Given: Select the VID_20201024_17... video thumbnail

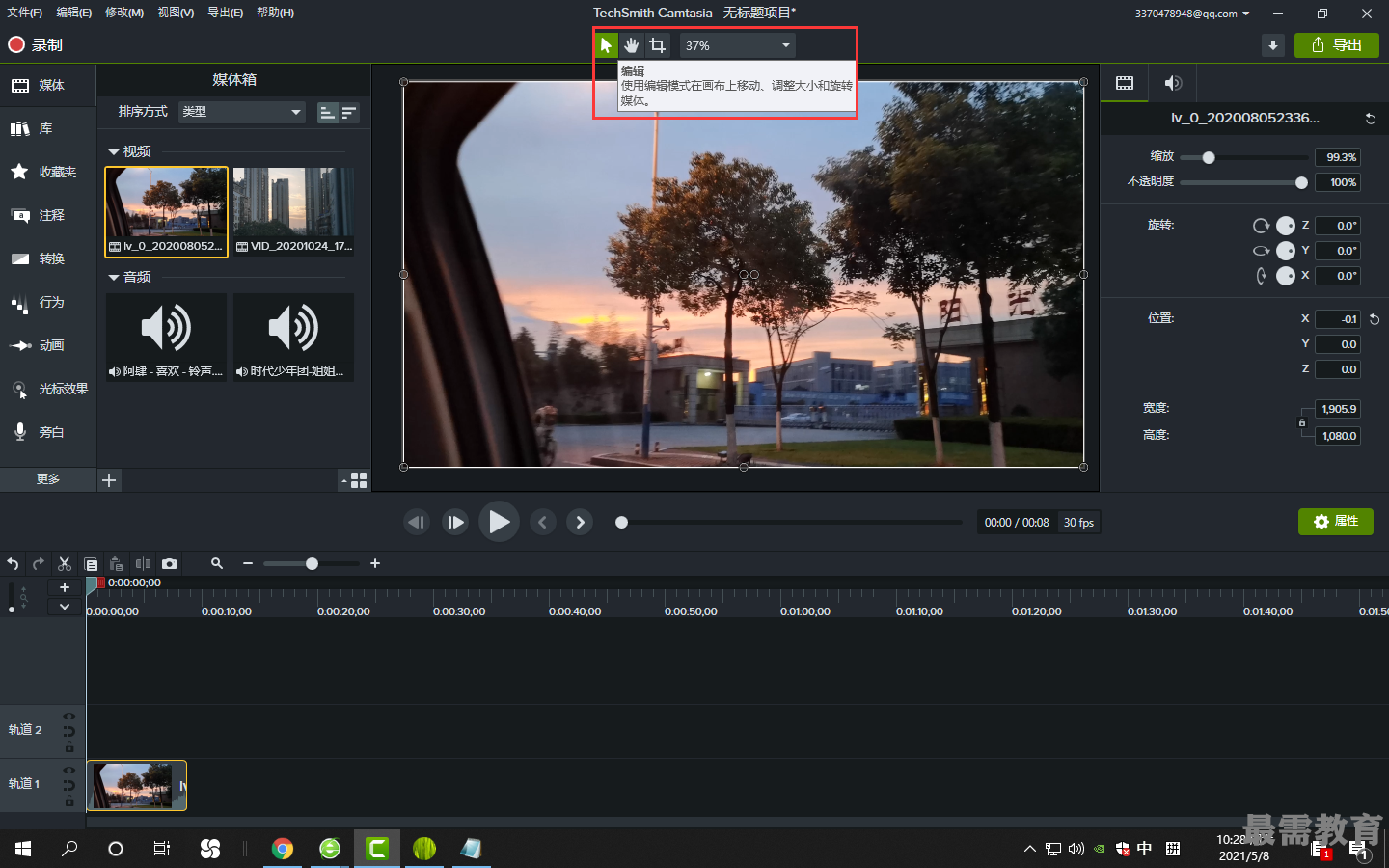Looking at the screenshot, I should [x=293, y=211].
